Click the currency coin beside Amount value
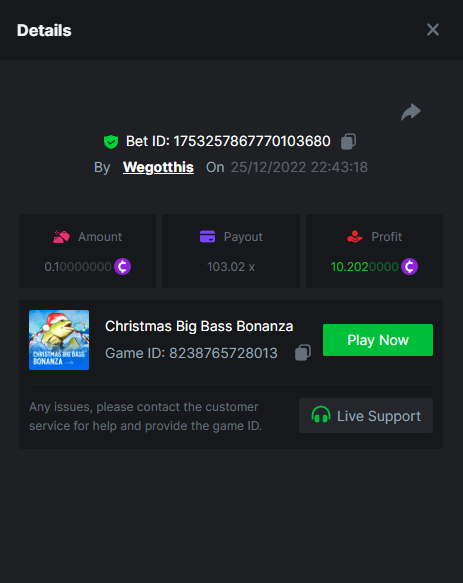 122,267
